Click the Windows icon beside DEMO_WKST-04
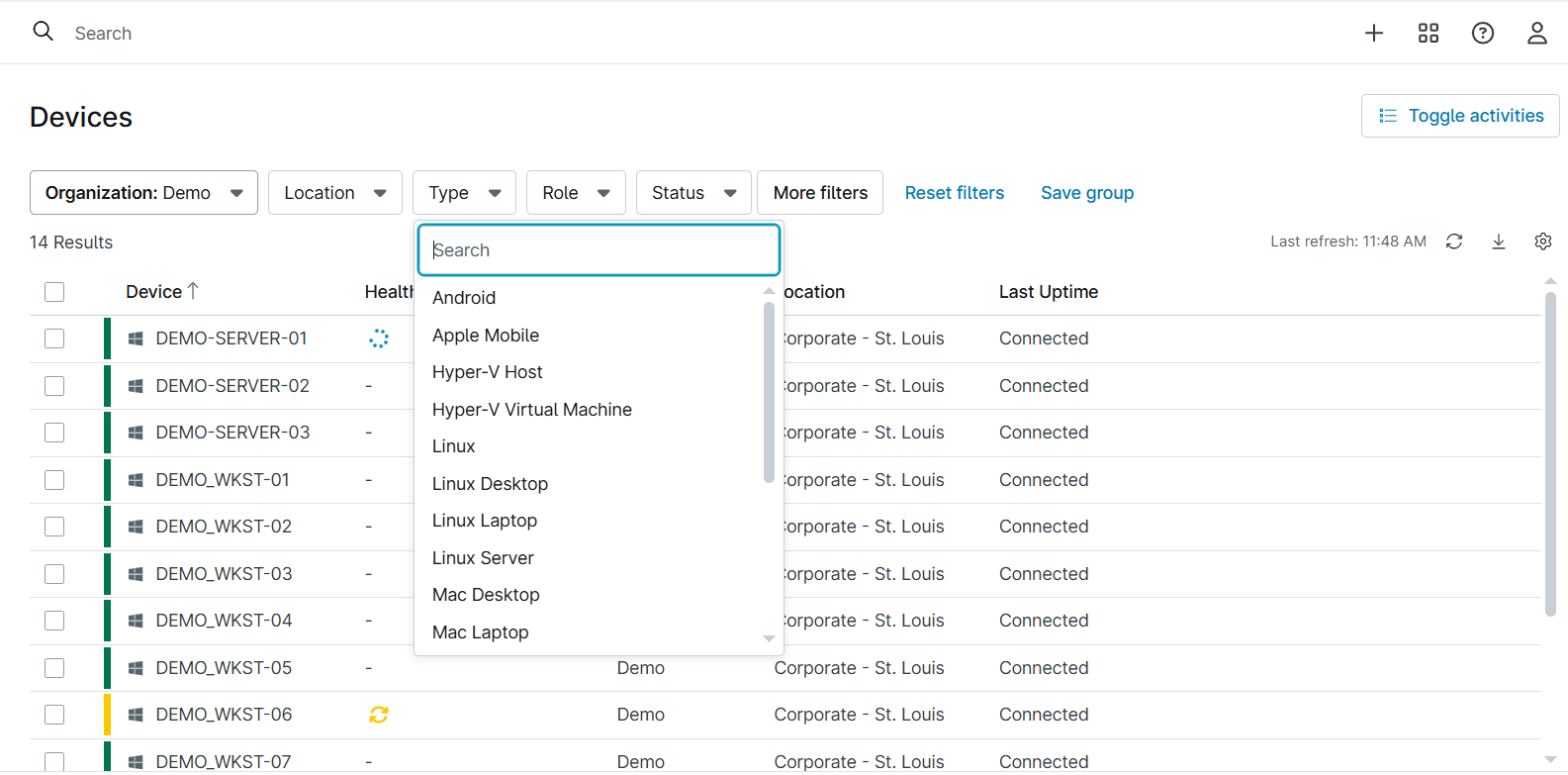 pyautogui.click(x=136, y=621)
